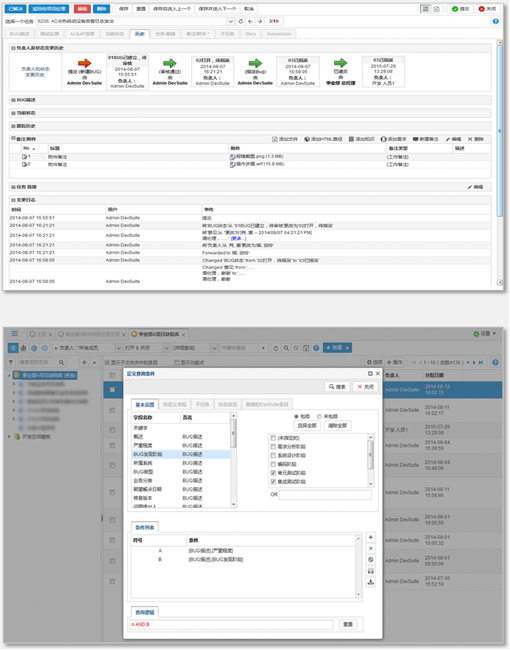Click the 清除全部 button
The height and width of the screenshot is (650, 510).
click(338, 426)
